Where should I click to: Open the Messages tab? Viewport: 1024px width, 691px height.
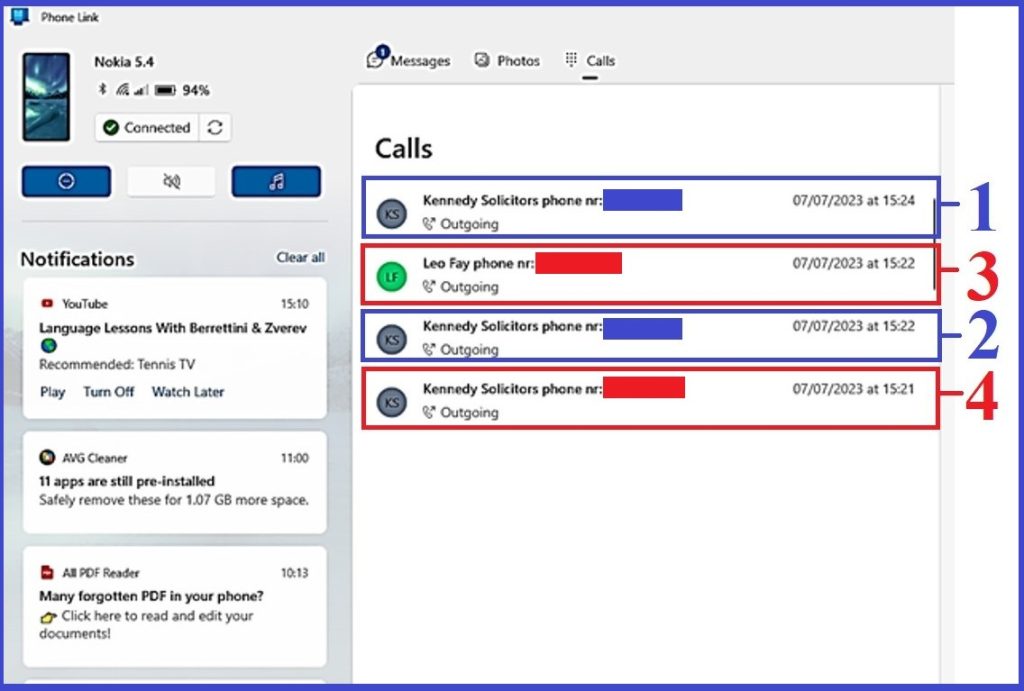409,61
